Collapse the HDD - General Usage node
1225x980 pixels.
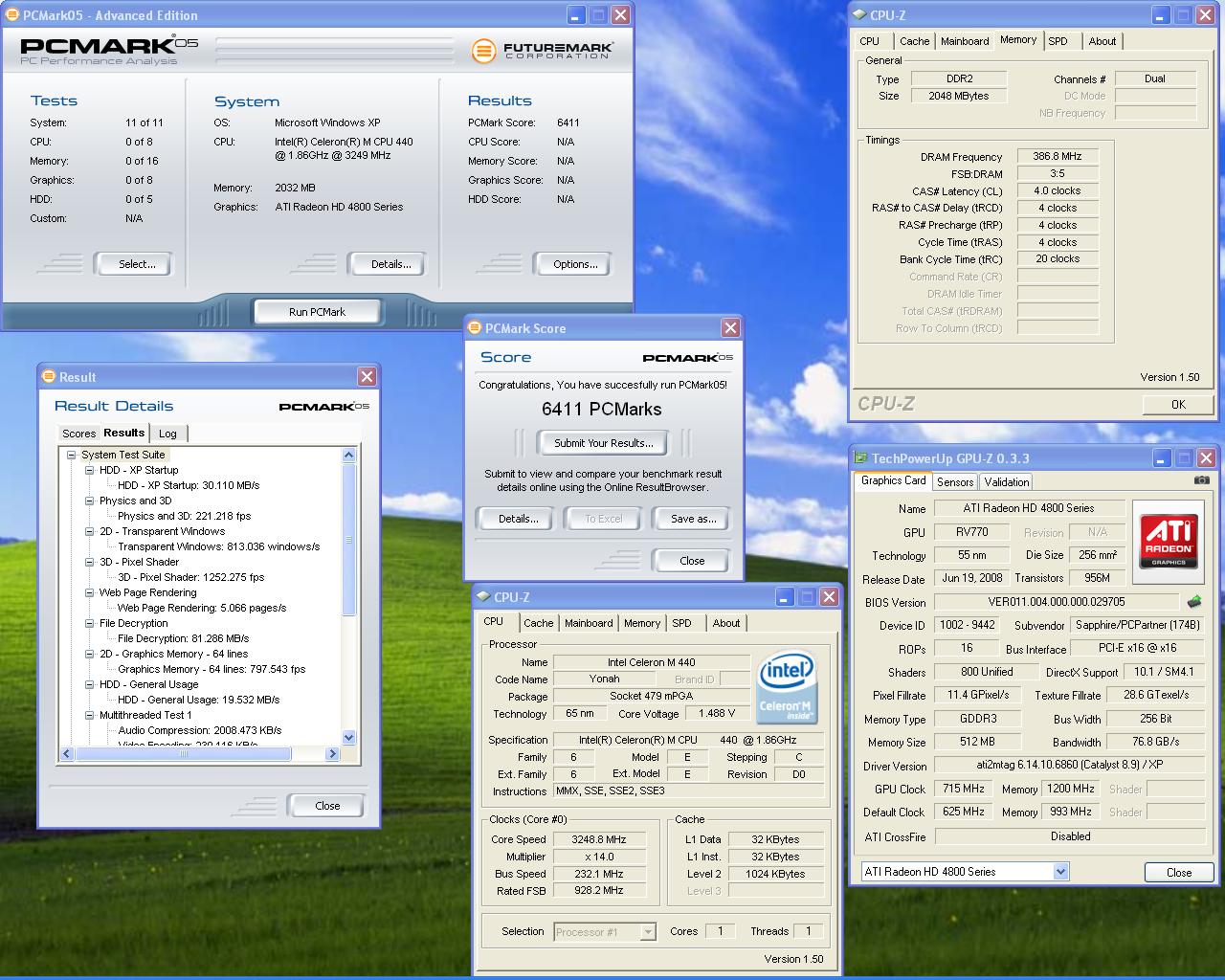click(x=90, y=685)
